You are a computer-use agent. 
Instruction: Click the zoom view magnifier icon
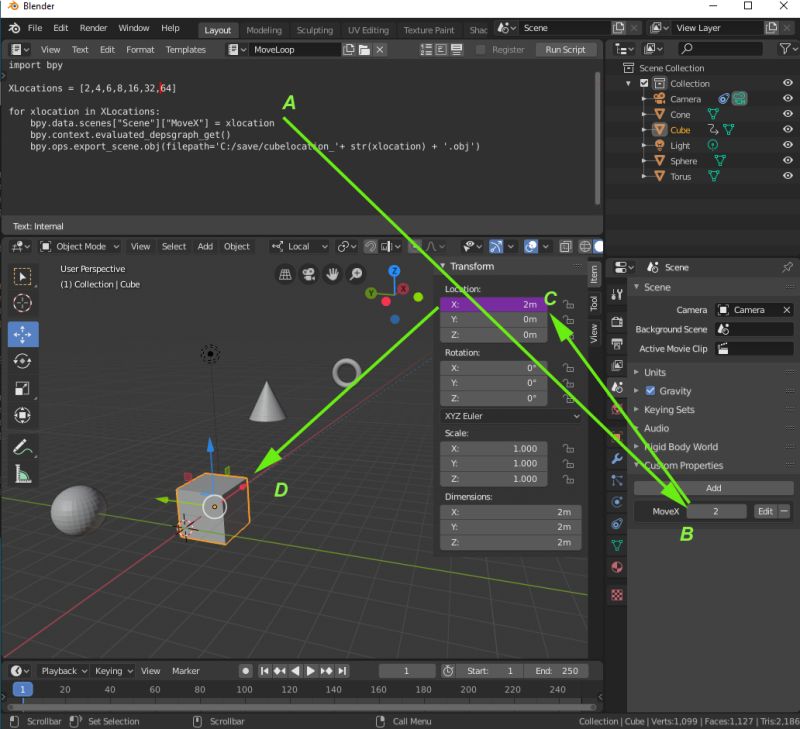pyautogui.click(x=356, y=274)
